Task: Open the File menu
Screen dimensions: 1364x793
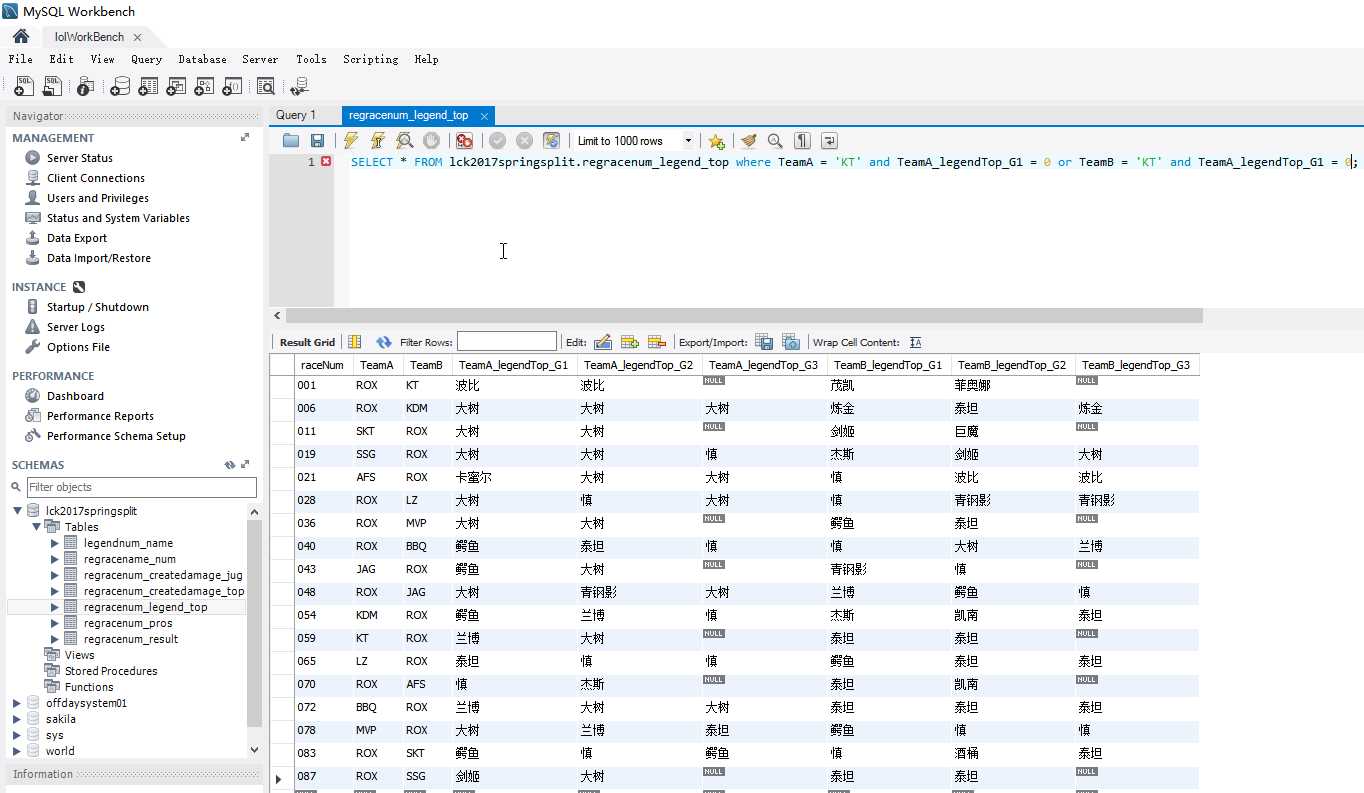Action: tap(20, 59)
